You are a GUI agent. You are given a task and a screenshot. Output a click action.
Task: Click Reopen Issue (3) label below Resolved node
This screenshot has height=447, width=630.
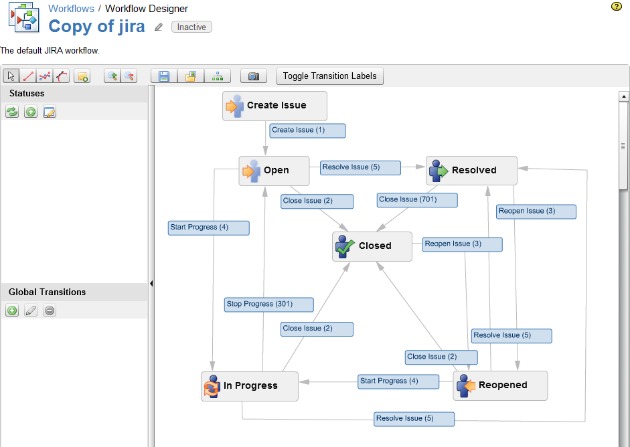(536, 212)
